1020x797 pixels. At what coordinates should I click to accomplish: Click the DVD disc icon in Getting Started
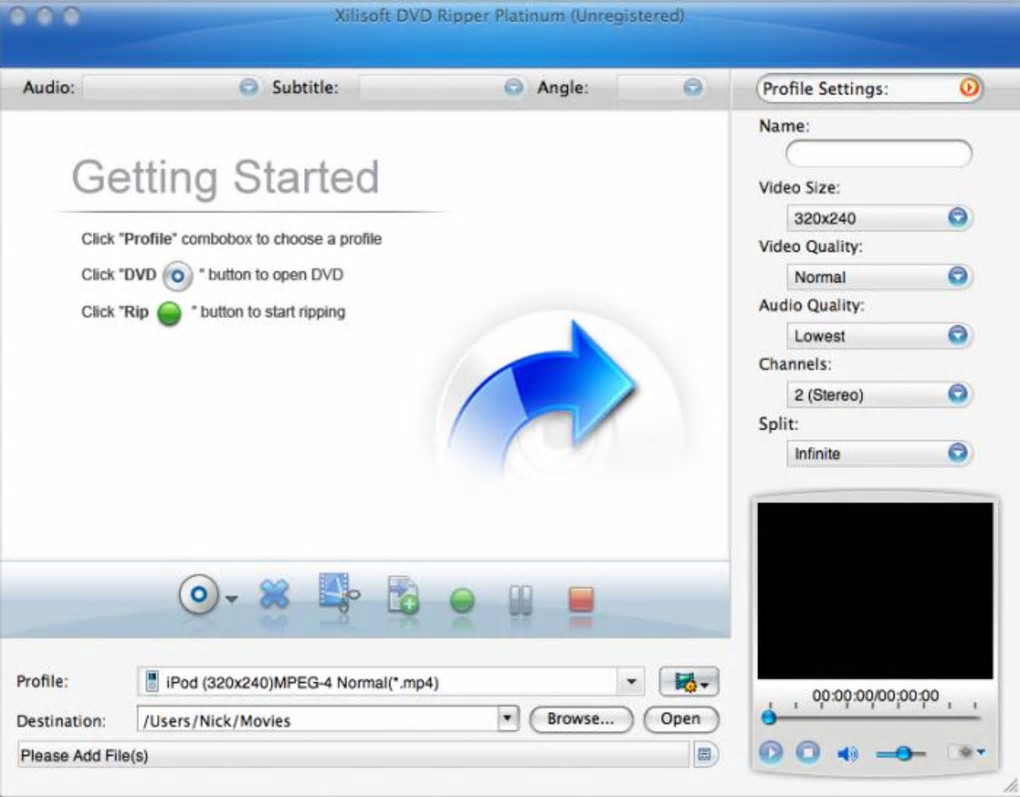[178, 276]
